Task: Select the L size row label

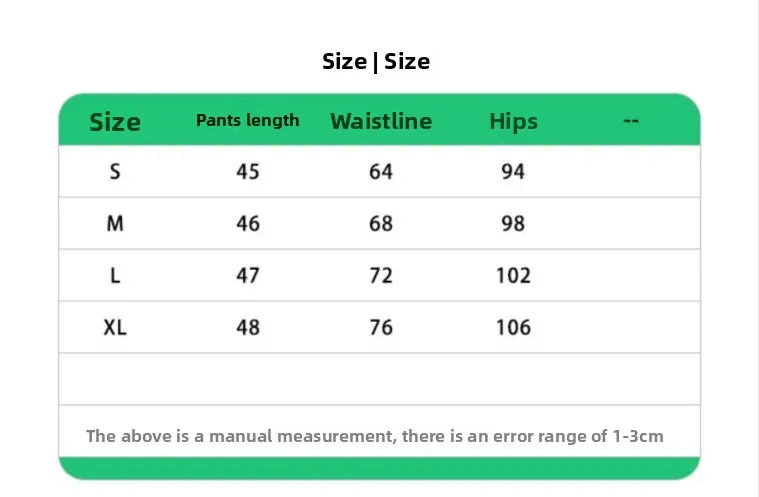Action: coord(115,276)
